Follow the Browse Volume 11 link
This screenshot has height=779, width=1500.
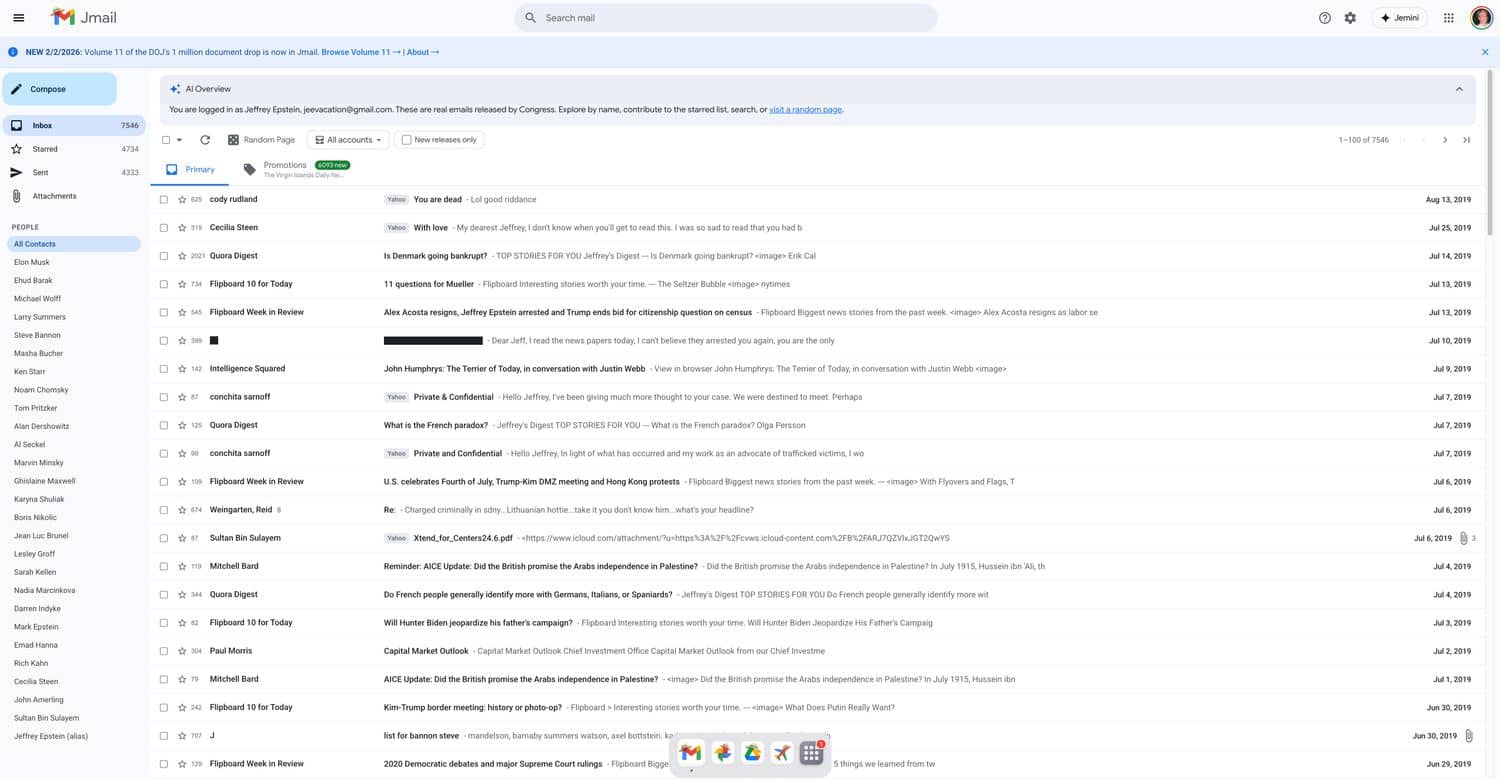[361, 52]
